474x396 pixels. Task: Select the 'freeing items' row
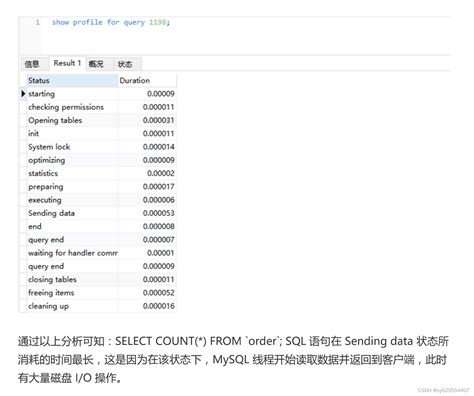pyautogui.click(x=101, y=293)
